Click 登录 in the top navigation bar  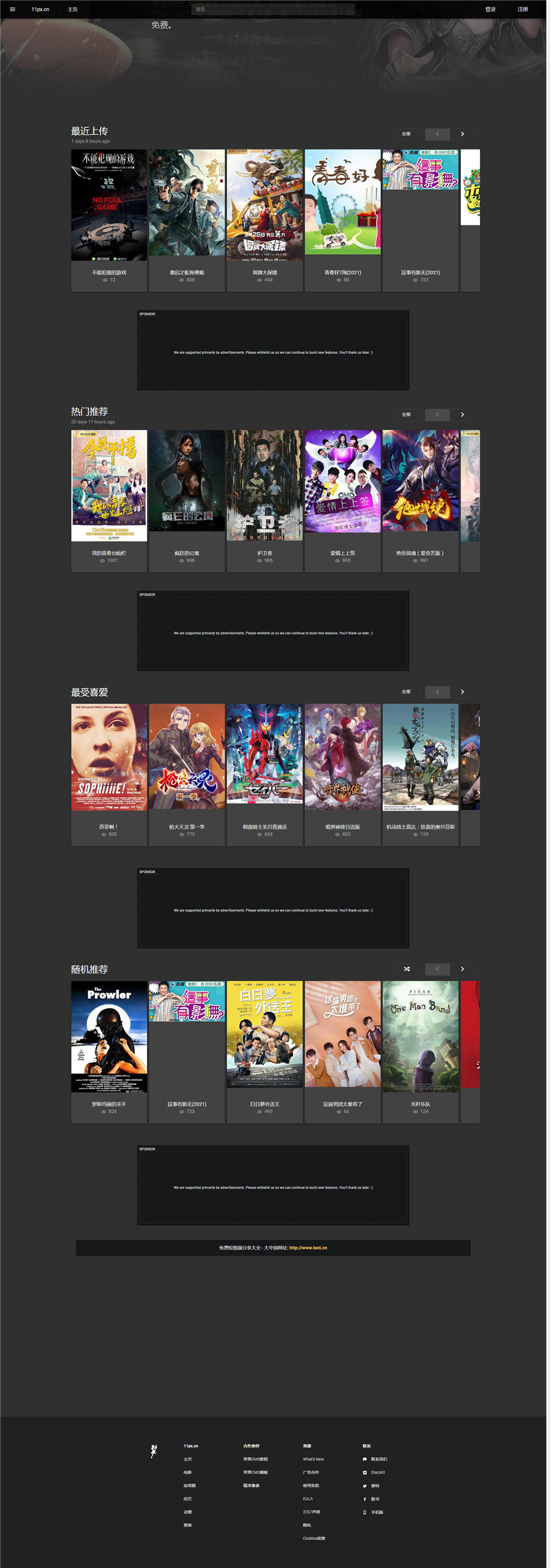(x=490, y=9)
